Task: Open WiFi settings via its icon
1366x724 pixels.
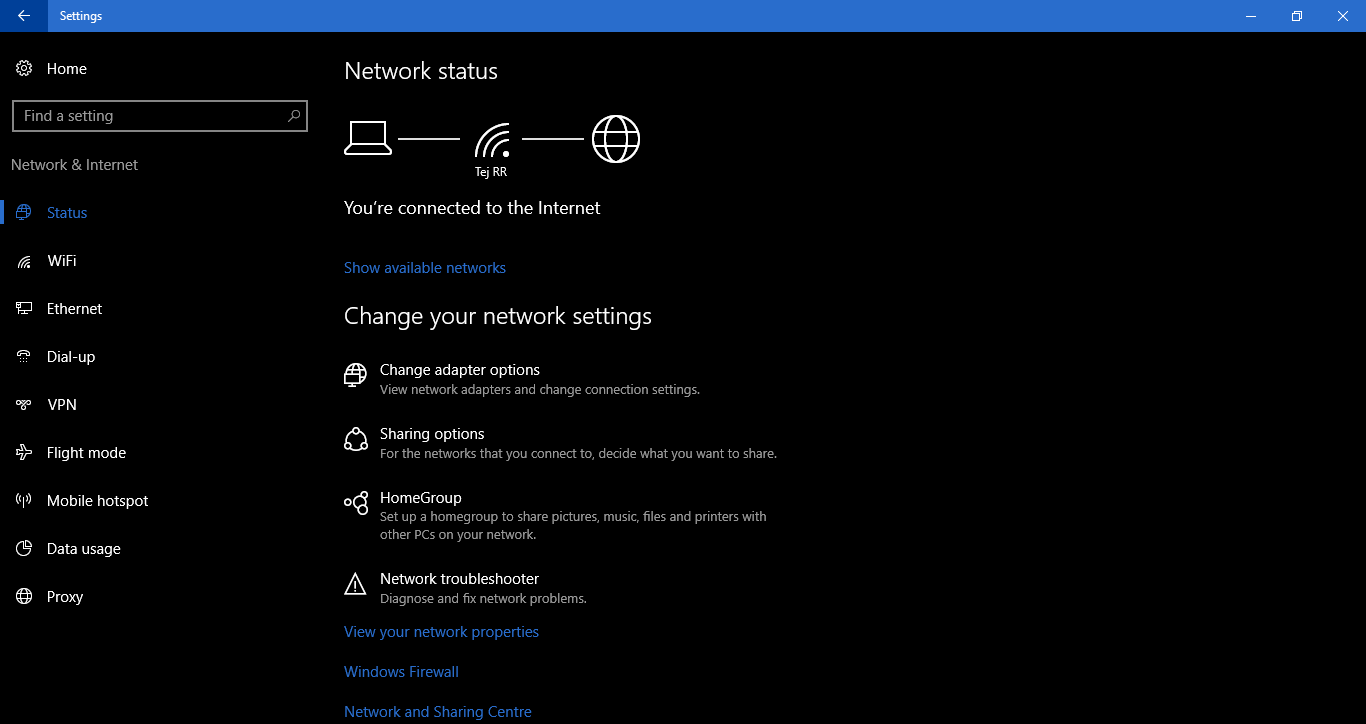Action: (x=24, y=261)
